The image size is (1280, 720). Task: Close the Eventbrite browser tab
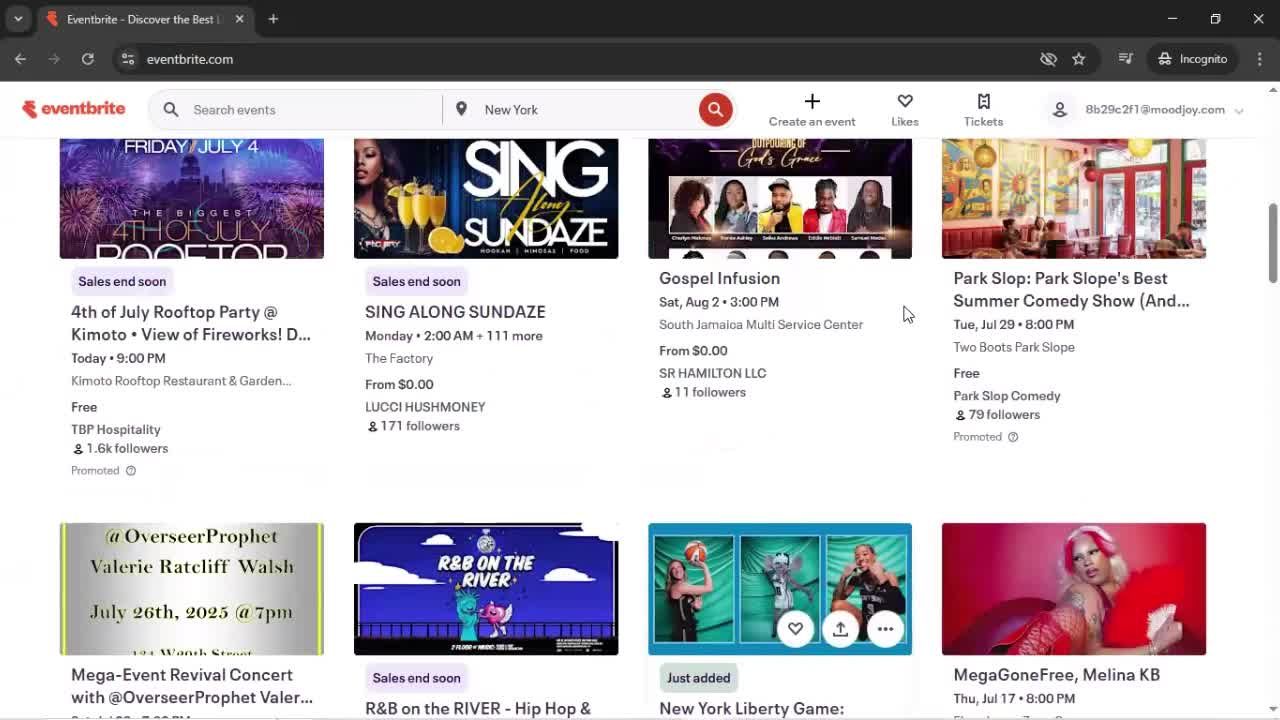tap(239, 19)
